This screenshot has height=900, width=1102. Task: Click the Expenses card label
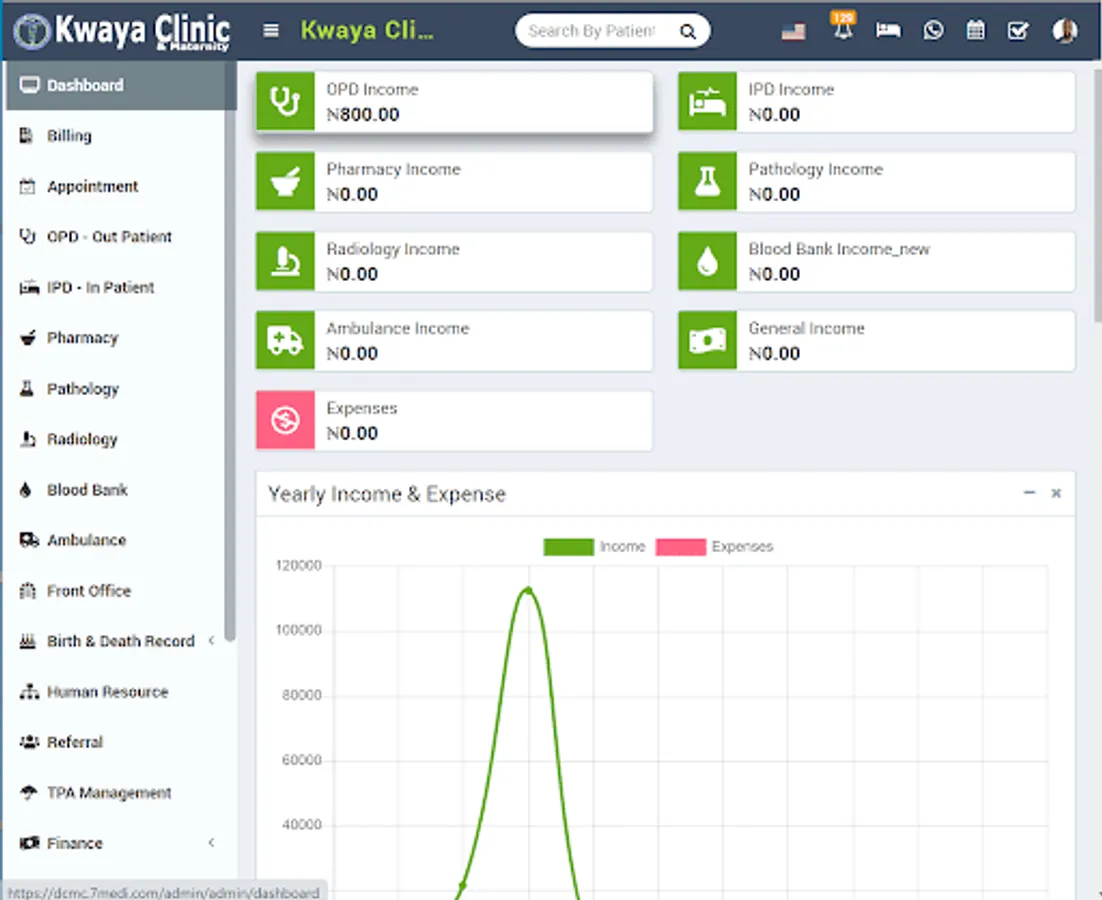(x=361, y=408)
